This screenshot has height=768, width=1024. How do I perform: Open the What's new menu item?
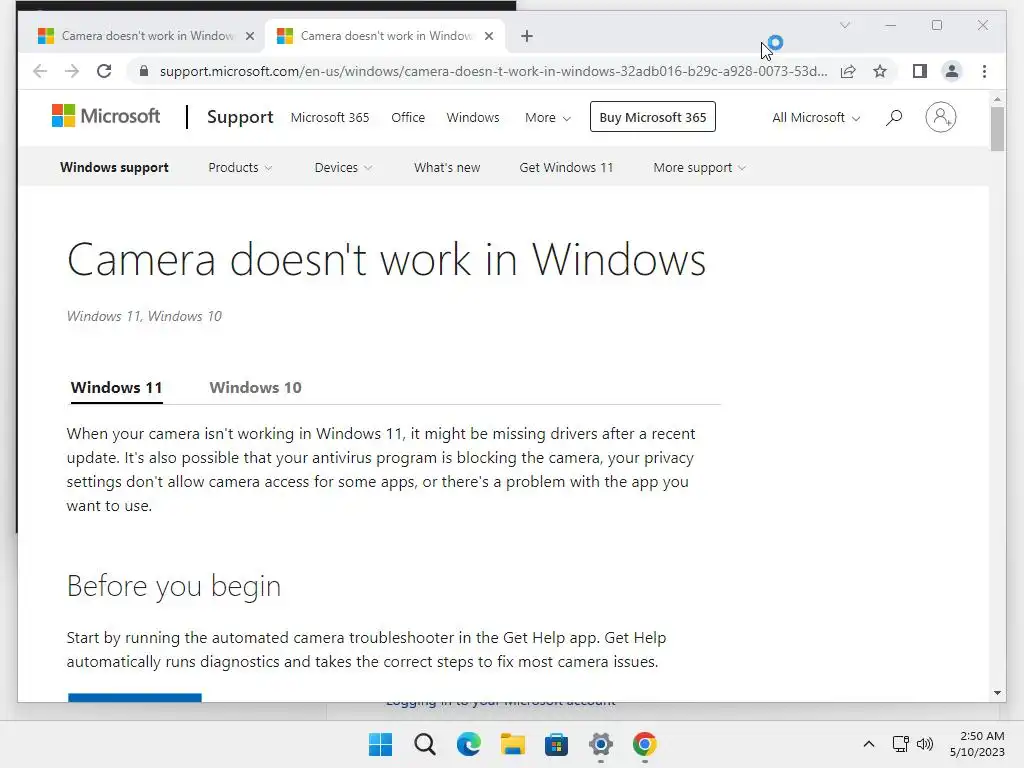click(447, 167)
